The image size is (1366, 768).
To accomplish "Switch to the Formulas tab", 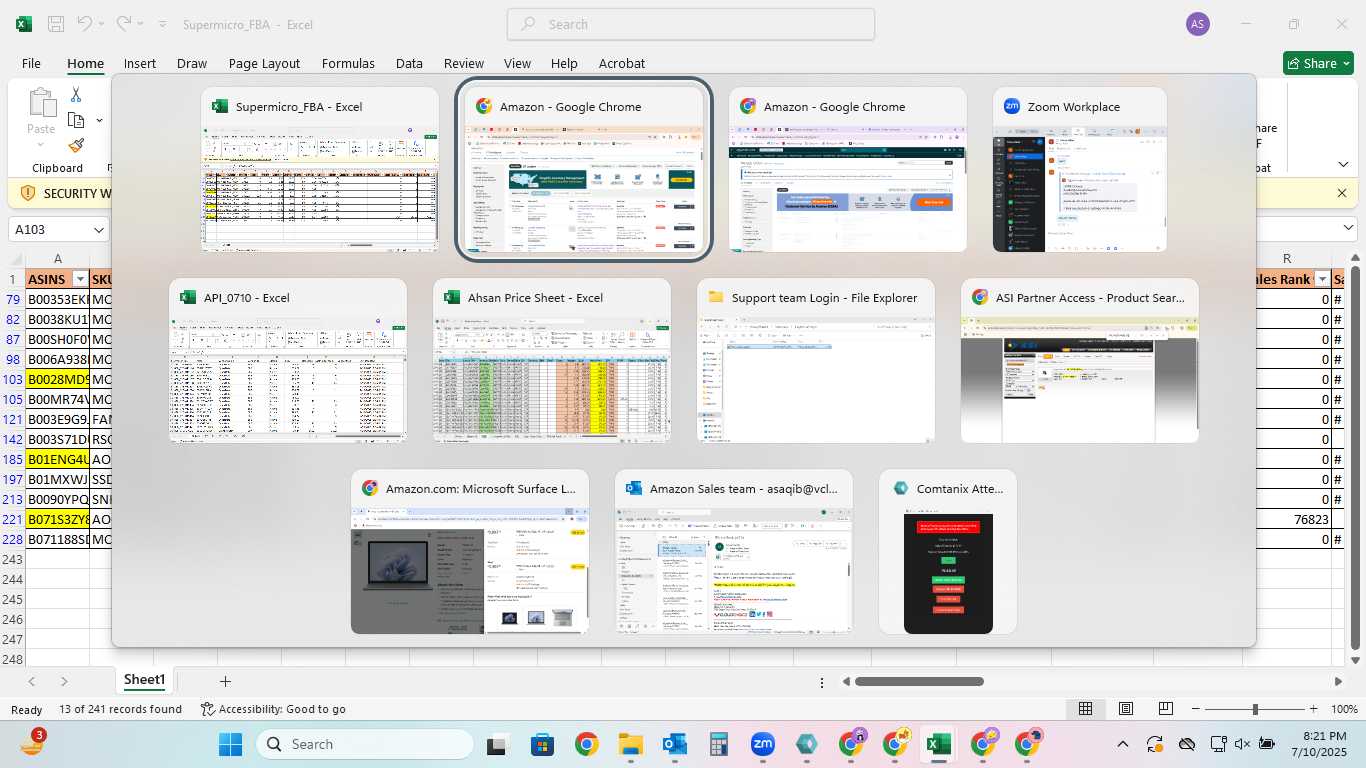I will coord(348,63).
